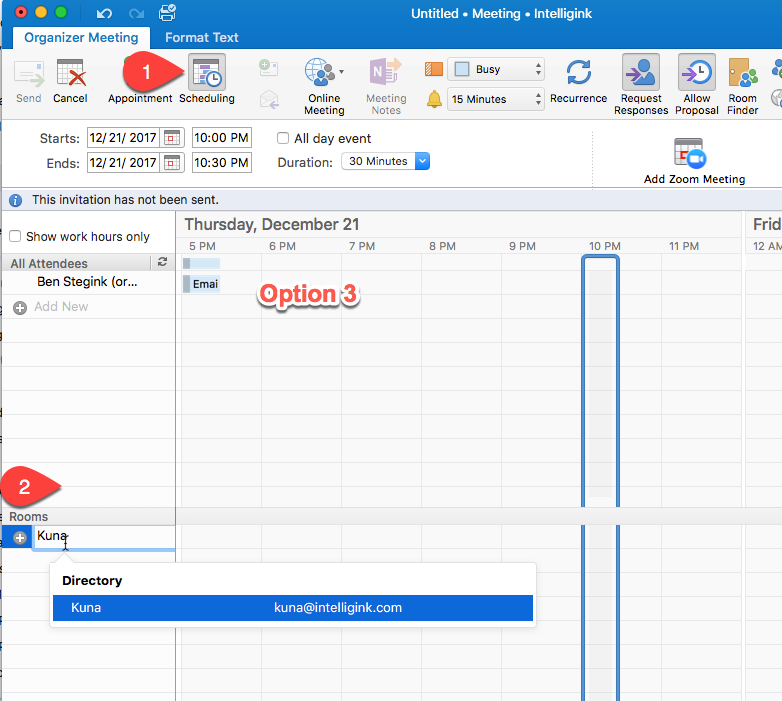Click the 8 PM time column label
Viewport: 782px width, 701px height.
pos(442,246)
